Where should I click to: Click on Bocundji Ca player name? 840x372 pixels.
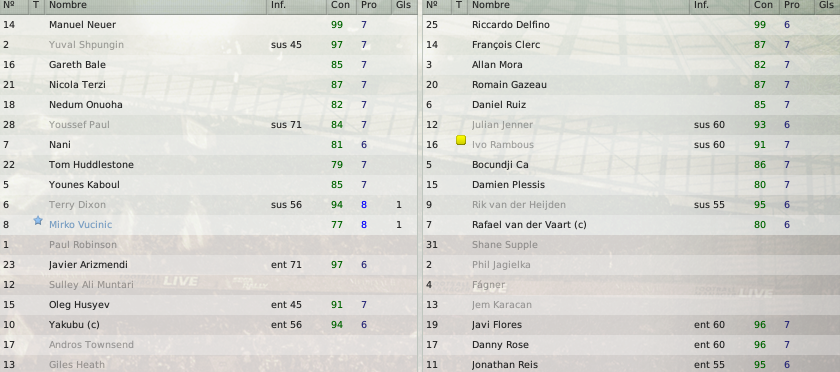(x=500, y=165)
